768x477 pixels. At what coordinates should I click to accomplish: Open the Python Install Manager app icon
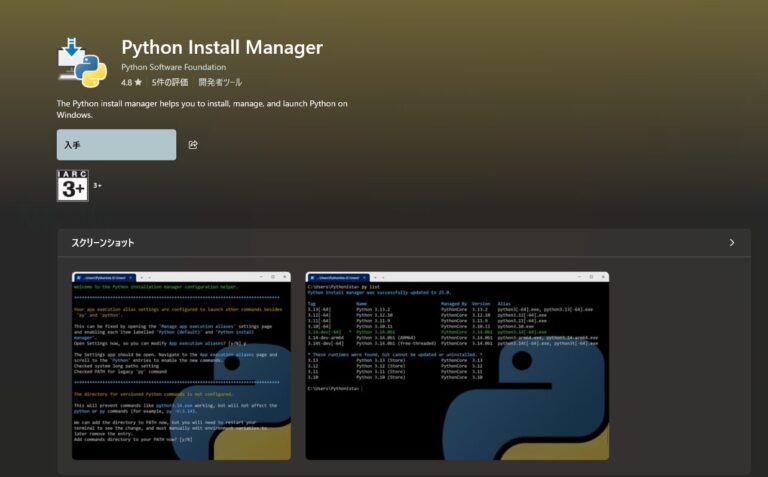click(82, 62)
